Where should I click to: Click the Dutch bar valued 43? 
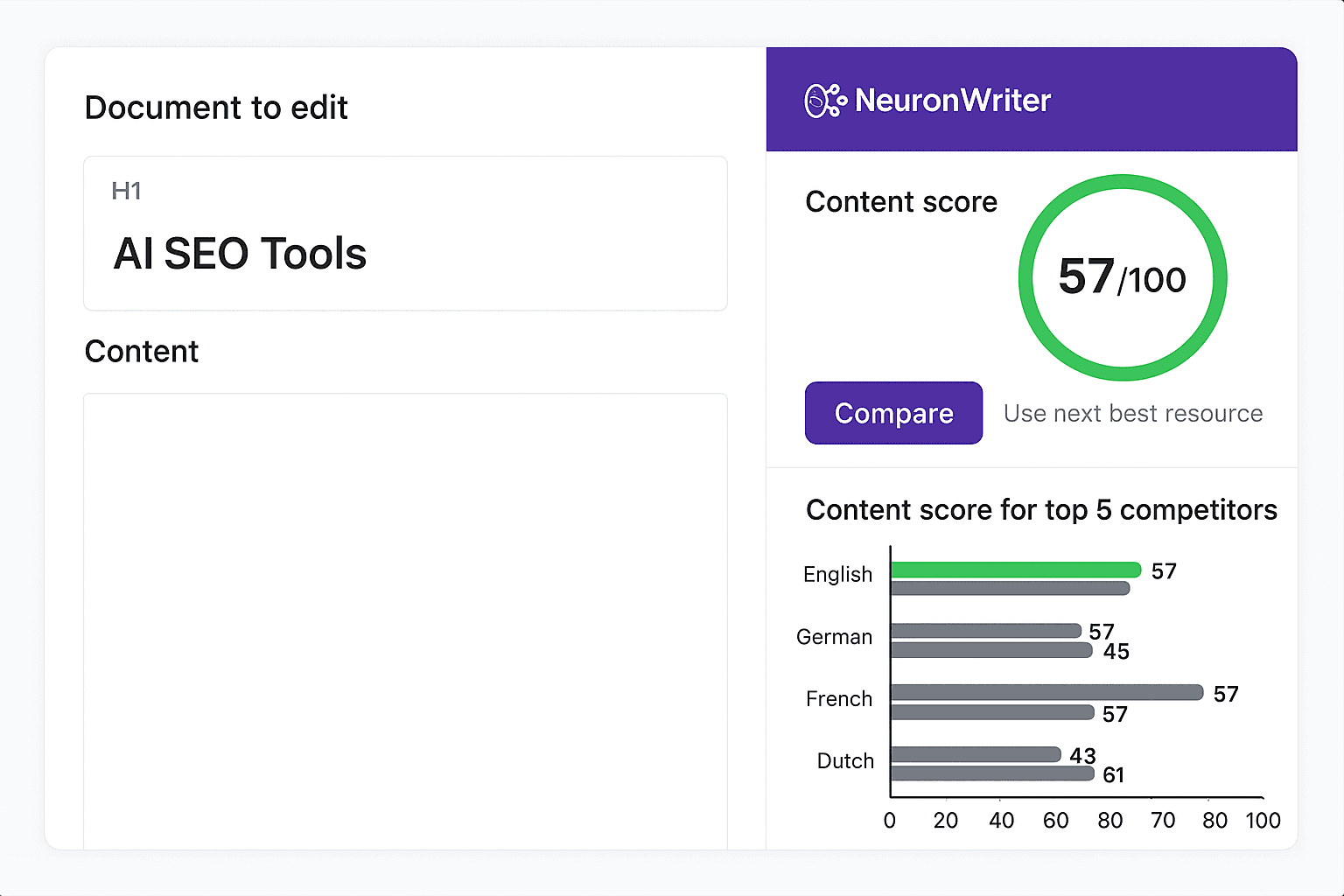976,754
